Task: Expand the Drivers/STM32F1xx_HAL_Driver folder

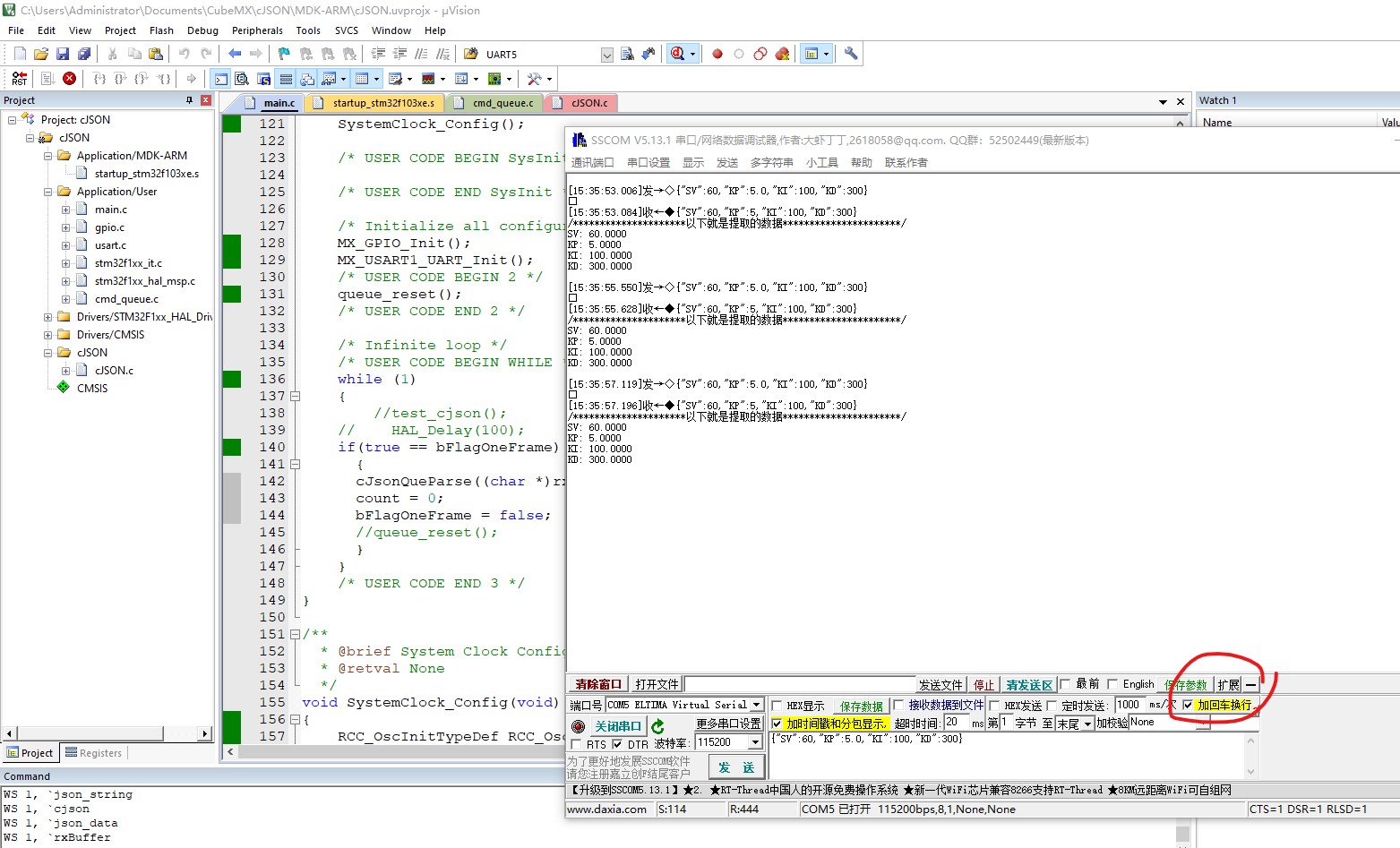Action: (48, 317)
